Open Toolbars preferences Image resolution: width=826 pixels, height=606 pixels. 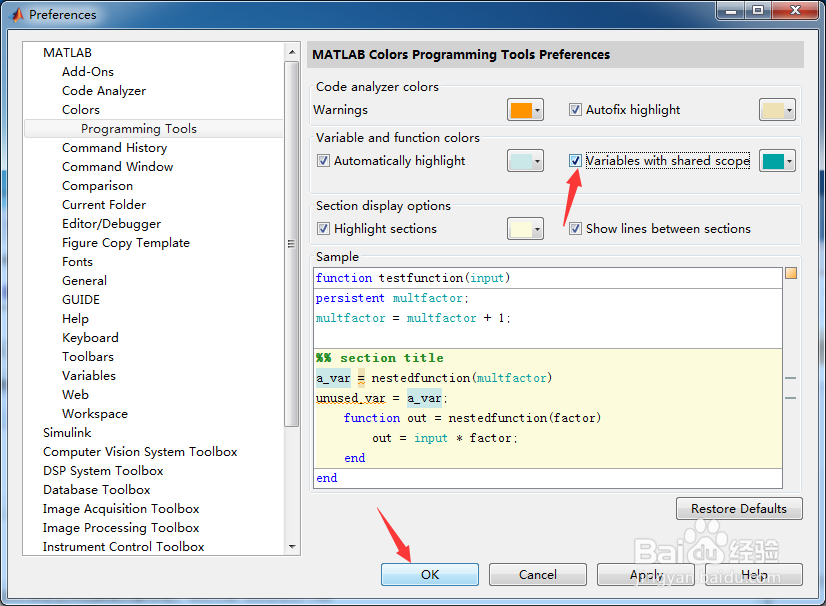click(88, 356)
